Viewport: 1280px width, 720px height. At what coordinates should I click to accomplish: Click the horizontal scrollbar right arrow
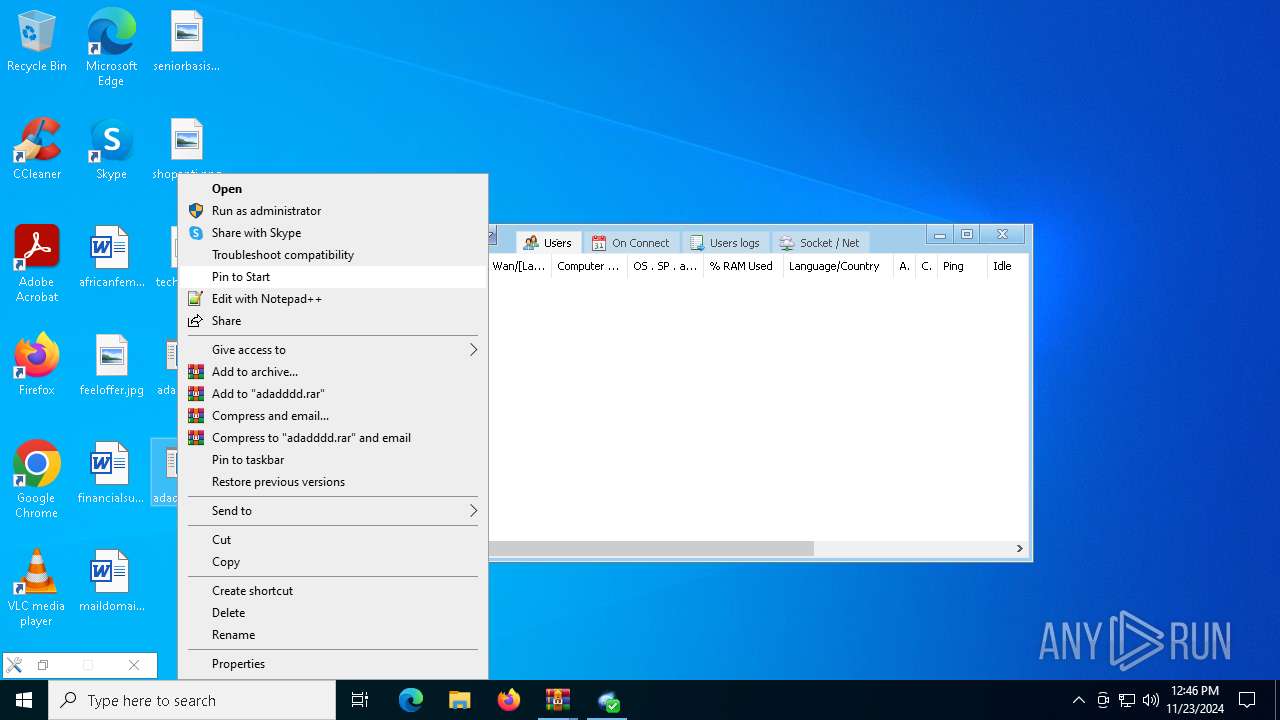click(x=1019, y=549)
